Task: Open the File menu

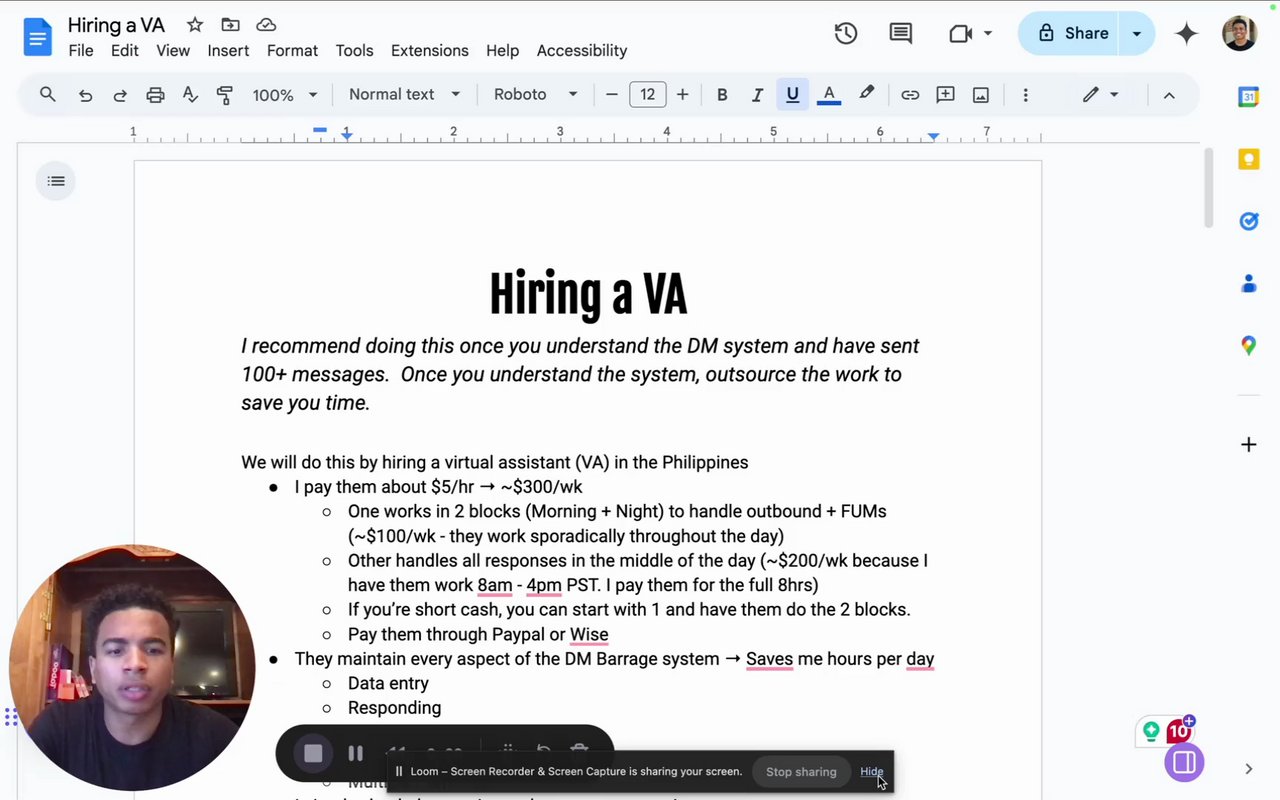Action: [x=81, y=51]
